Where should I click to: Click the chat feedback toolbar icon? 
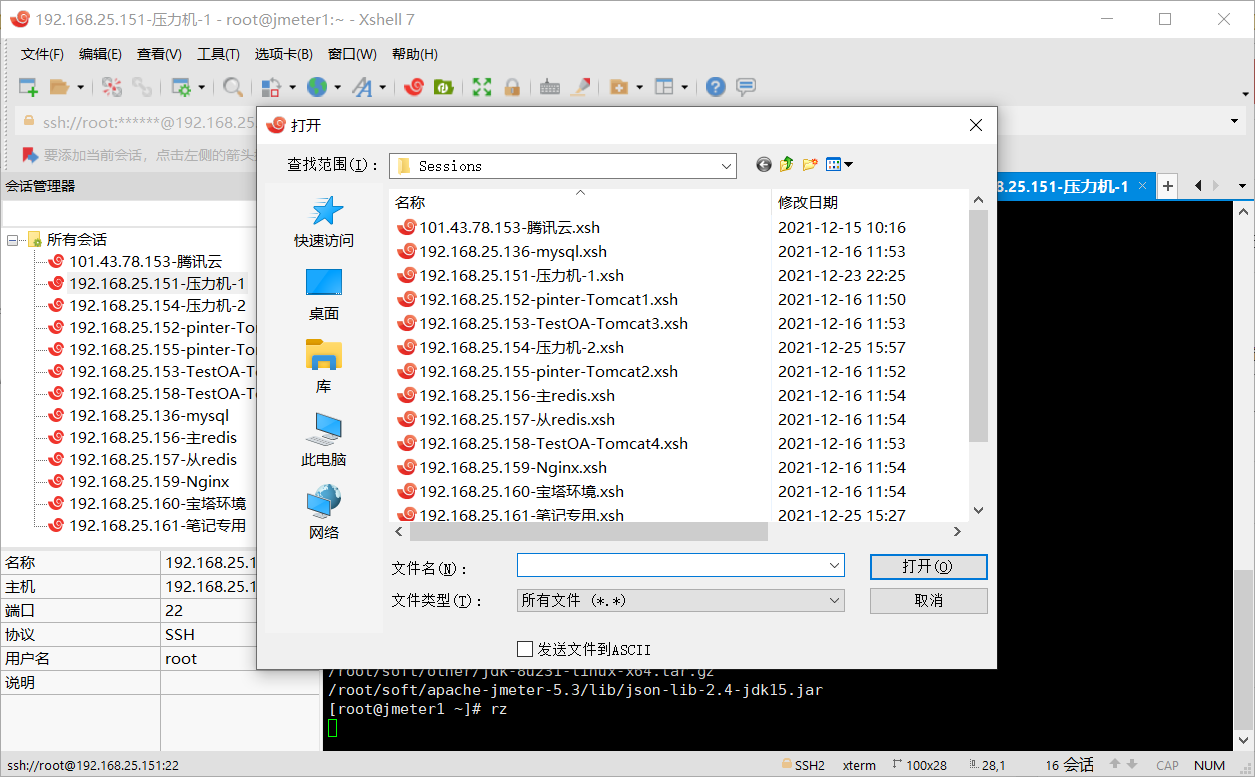746,87
